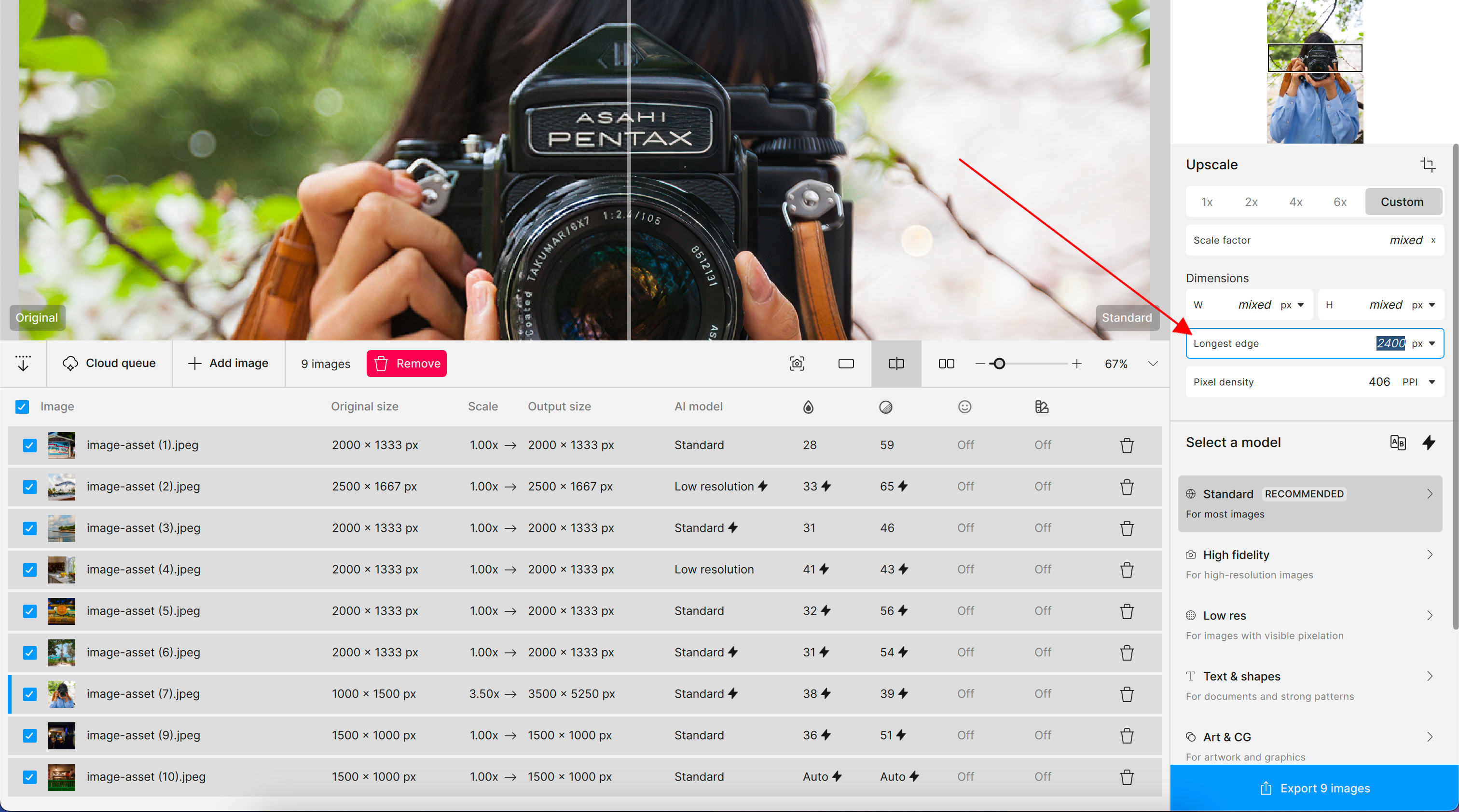This screenshot has height=812, width=1459.
Task: Click the crop icon beside Upscale
Action: tap(1427, 164)
